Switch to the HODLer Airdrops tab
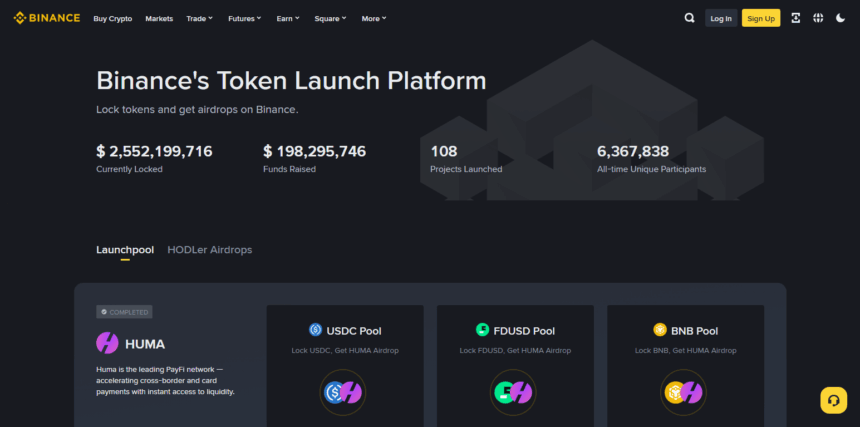This screenshot has height=427, width=860. click(210, 250)
